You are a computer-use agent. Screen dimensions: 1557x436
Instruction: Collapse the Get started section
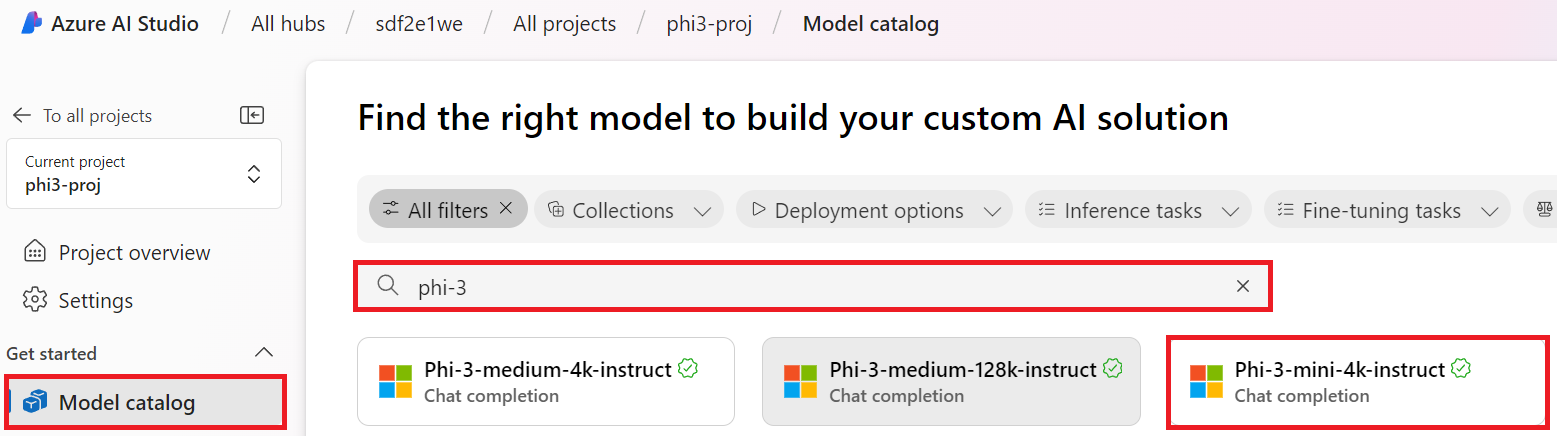(x=264, y=353)
